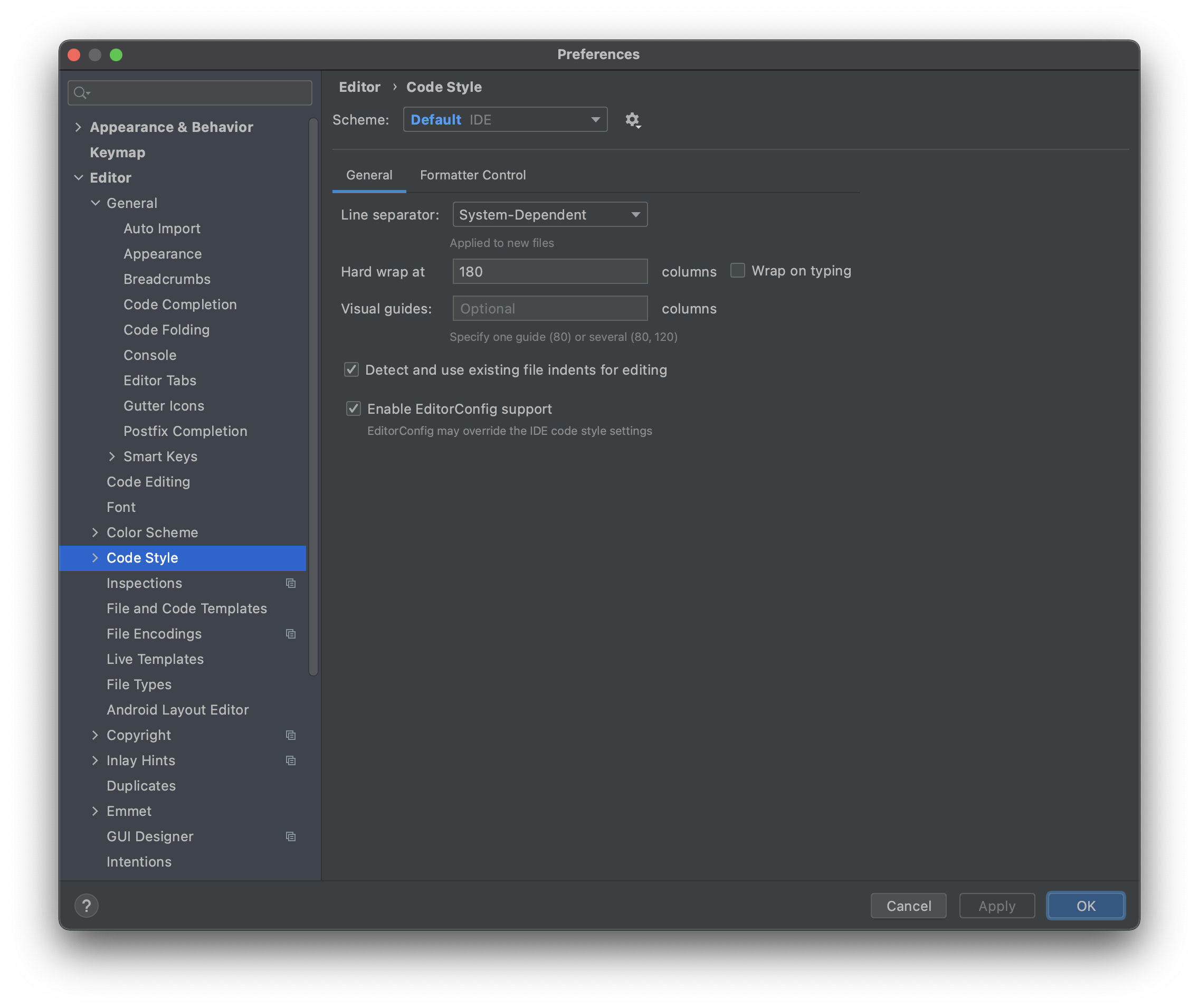Disable Enable EditorConfig support checkbox

pos(354,408)
